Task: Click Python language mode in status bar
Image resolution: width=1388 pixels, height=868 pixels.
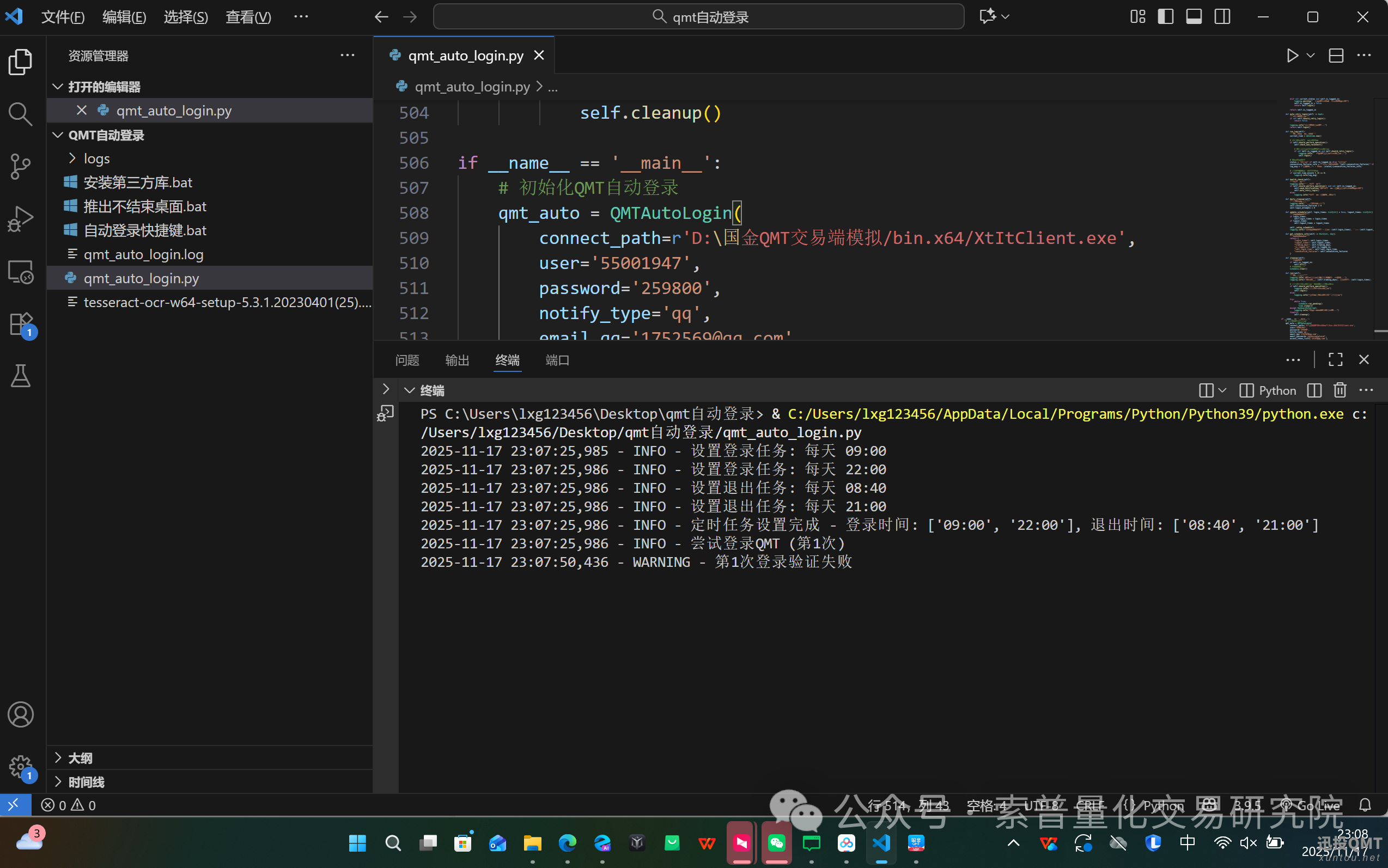Action: [x=1163, y=805]
